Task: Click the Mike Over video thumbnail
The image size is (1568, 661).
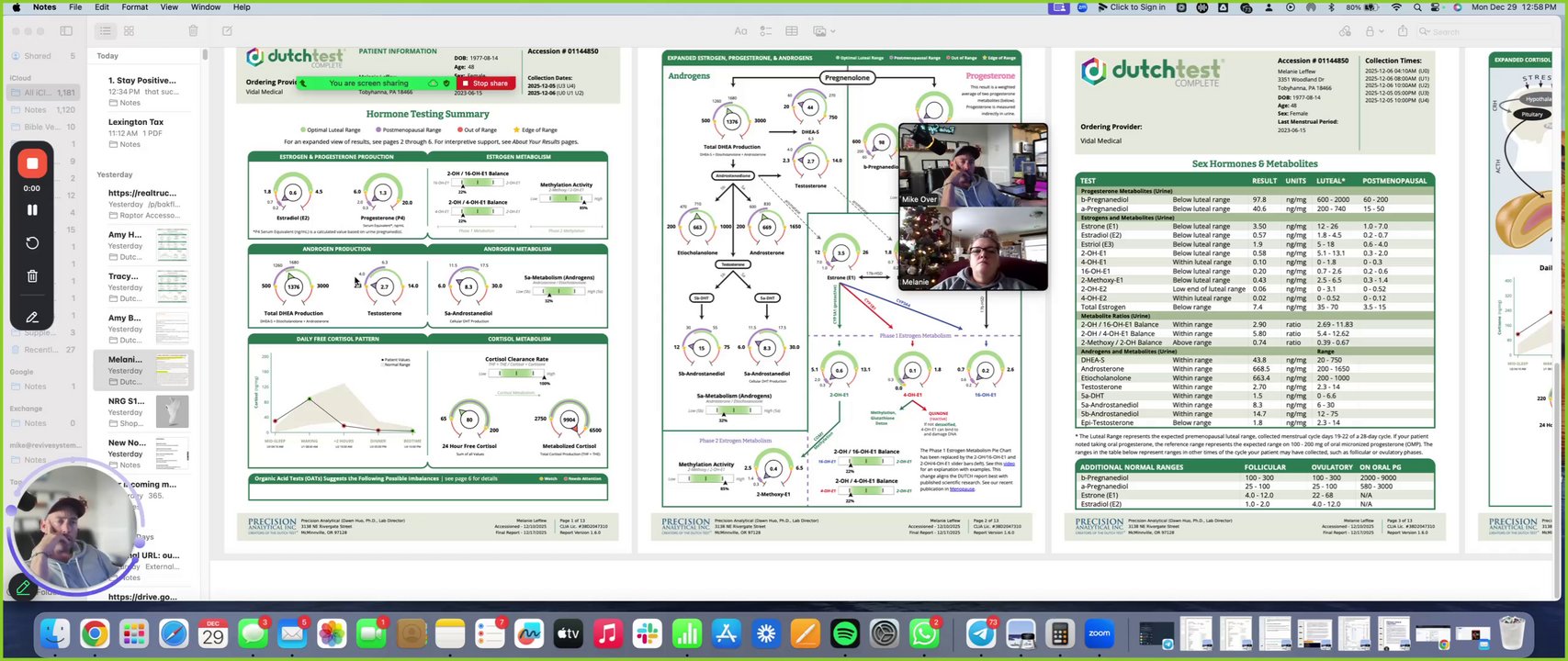Action: [973, 166]
